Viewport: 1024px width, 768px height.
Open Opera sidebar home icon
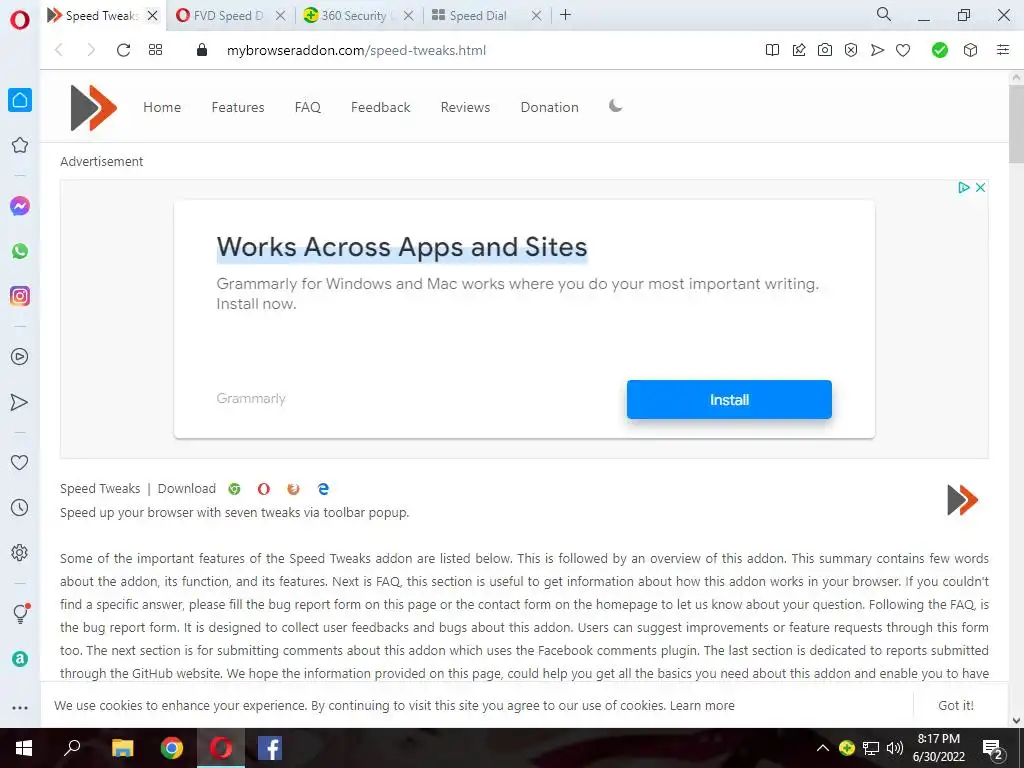20,100
